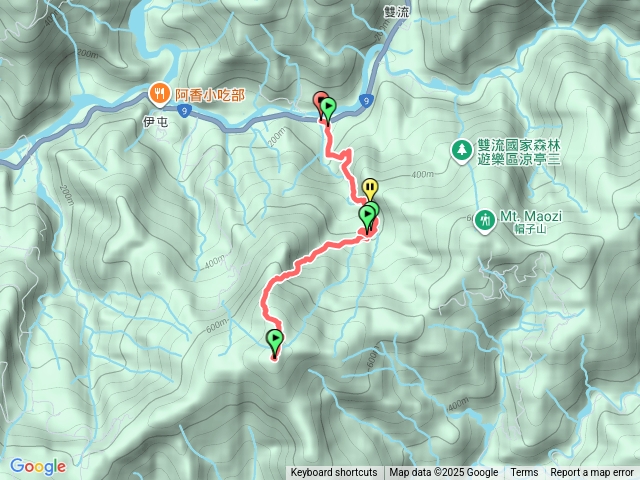Open the Mt. Maozi hiking icon

484,221
